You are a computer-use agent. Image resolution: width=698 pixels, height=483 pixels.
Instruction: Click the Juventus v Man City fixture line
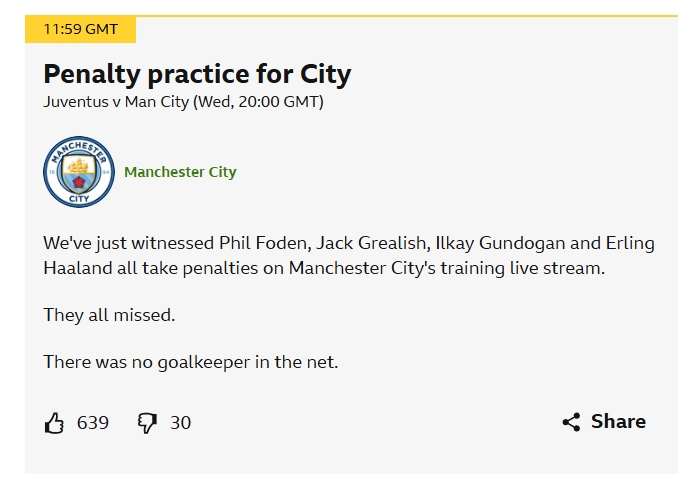(x=183, y=102)
